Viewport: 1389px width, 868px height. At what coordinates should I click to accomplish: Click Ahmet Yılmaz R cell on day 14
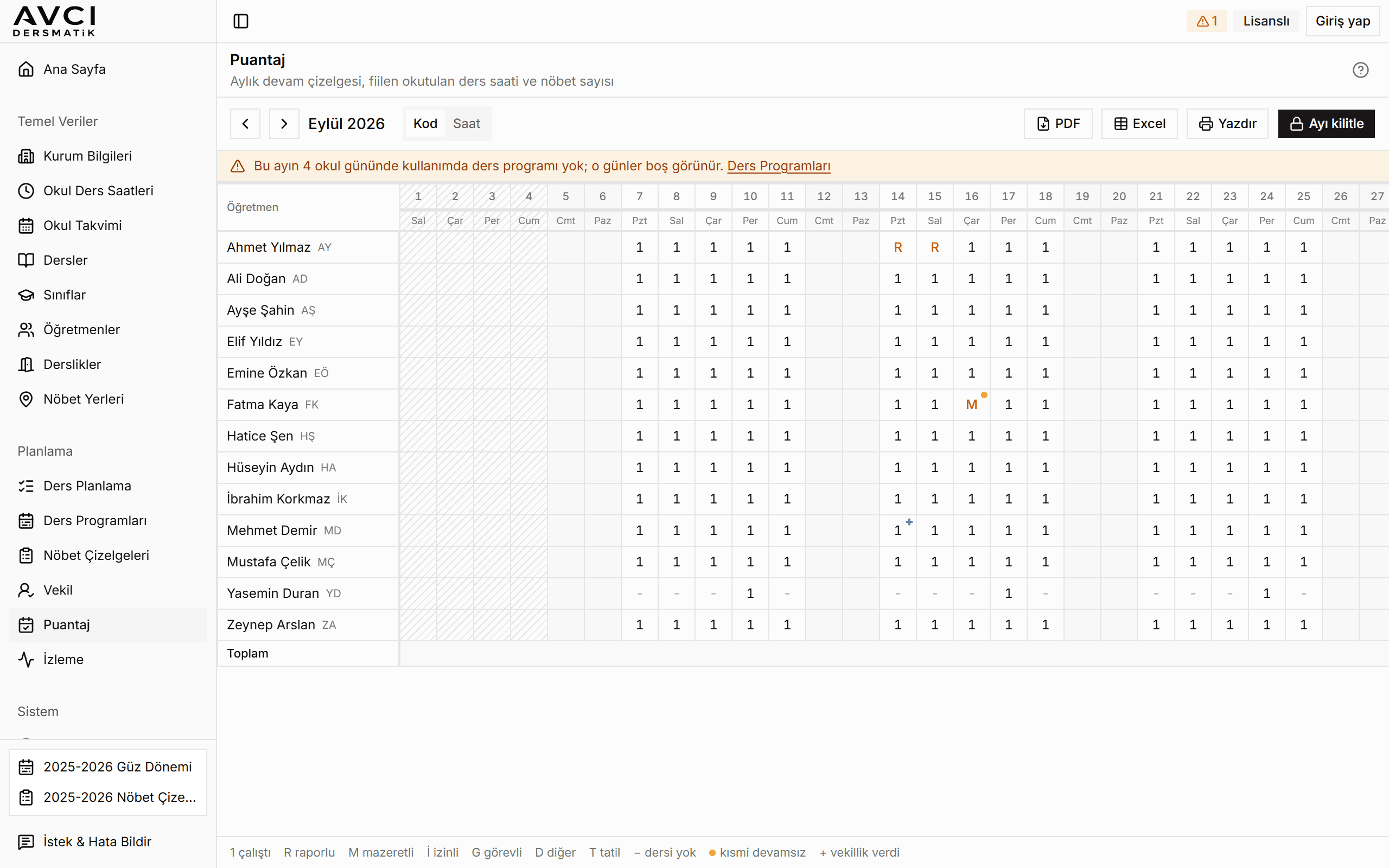897,247
